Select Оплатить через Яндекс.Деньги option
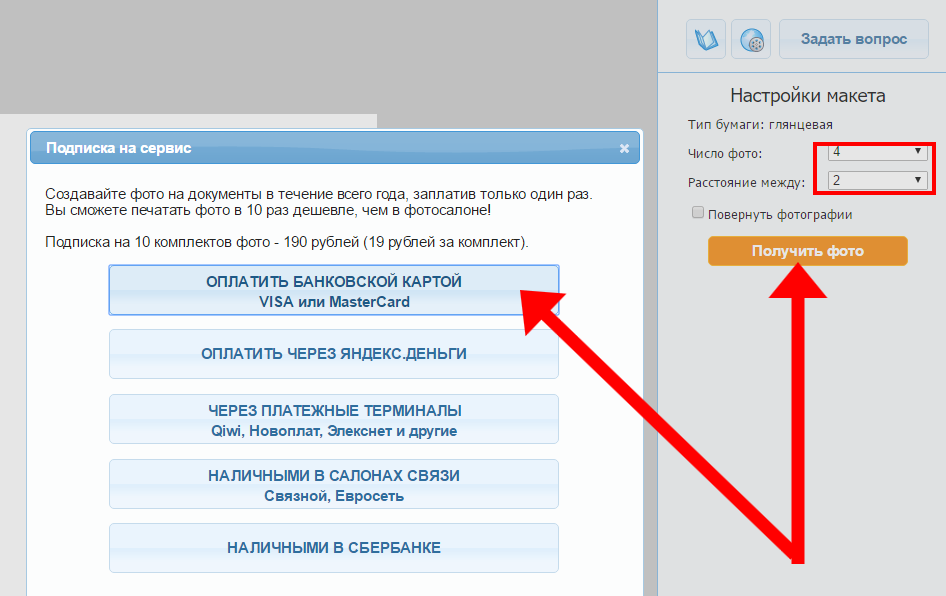This screenshot has height=596, width=946. [333, 354]
